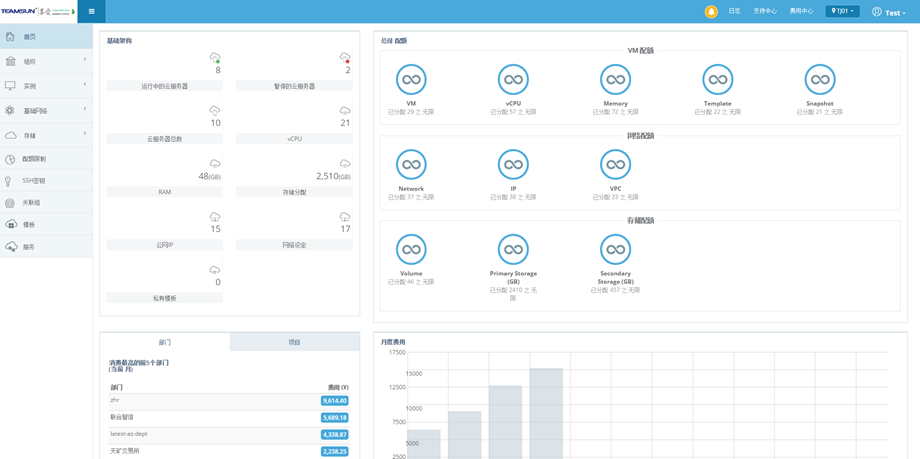The height and width of the screenshot is (459, 920).
Task: Click the 5,689.18 cost badge
Action: click(x=335, y=418)
